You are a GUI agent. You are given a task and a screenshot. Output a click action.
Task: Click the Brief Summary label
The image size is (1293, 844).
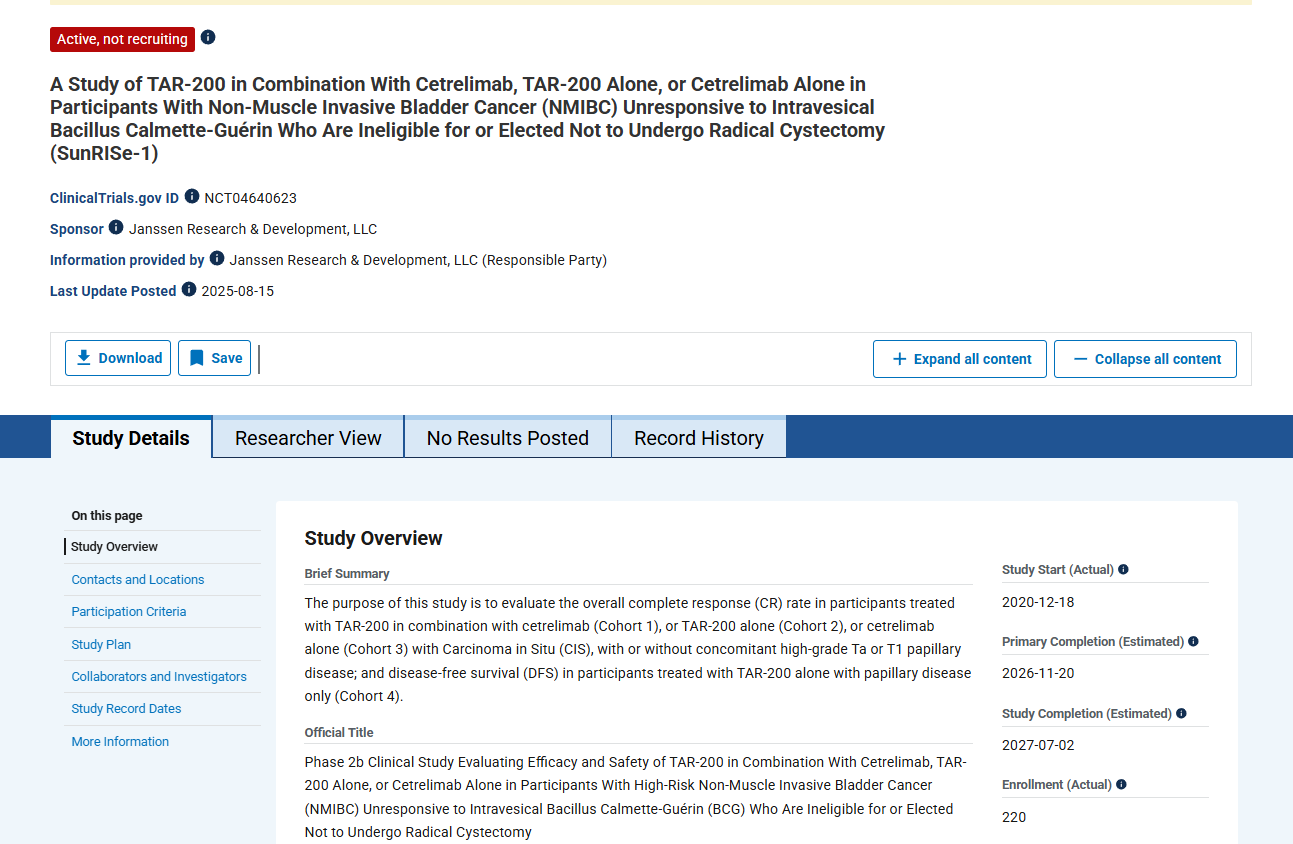pyautogui.click(x=347, y=573)
